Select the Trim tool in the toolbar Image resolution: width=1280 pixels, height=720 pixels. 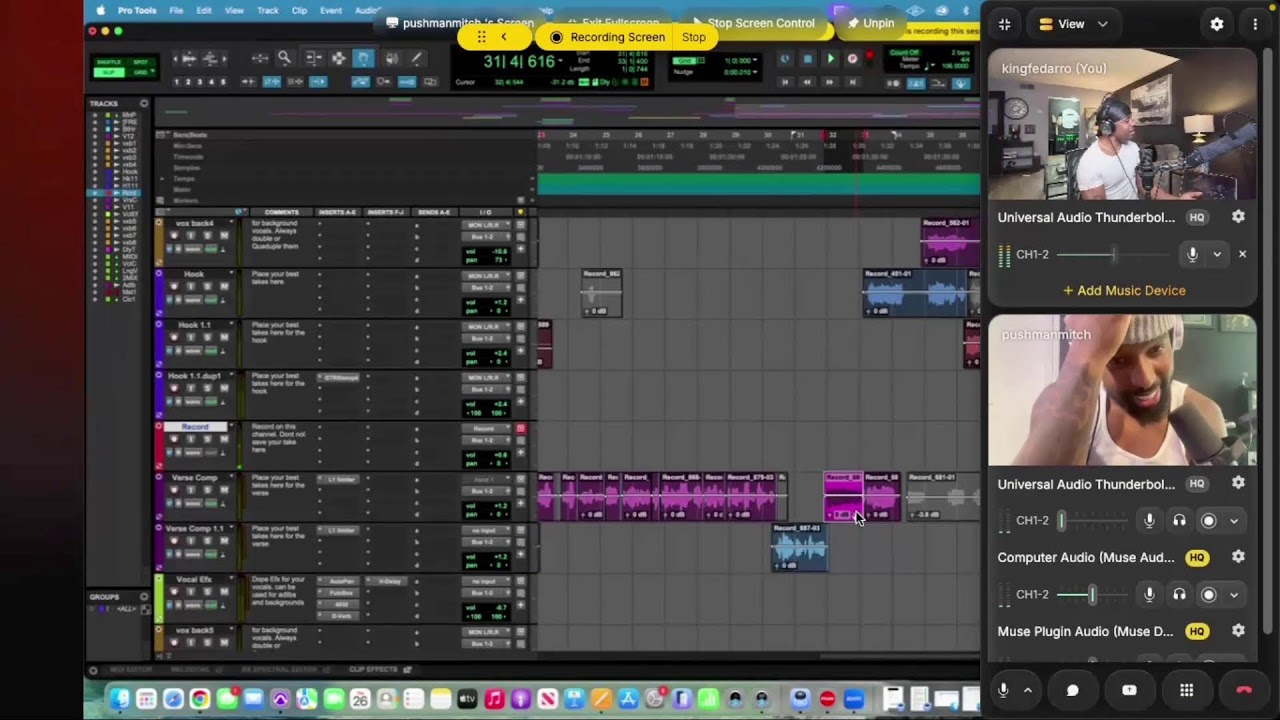[x=313, y=58]
